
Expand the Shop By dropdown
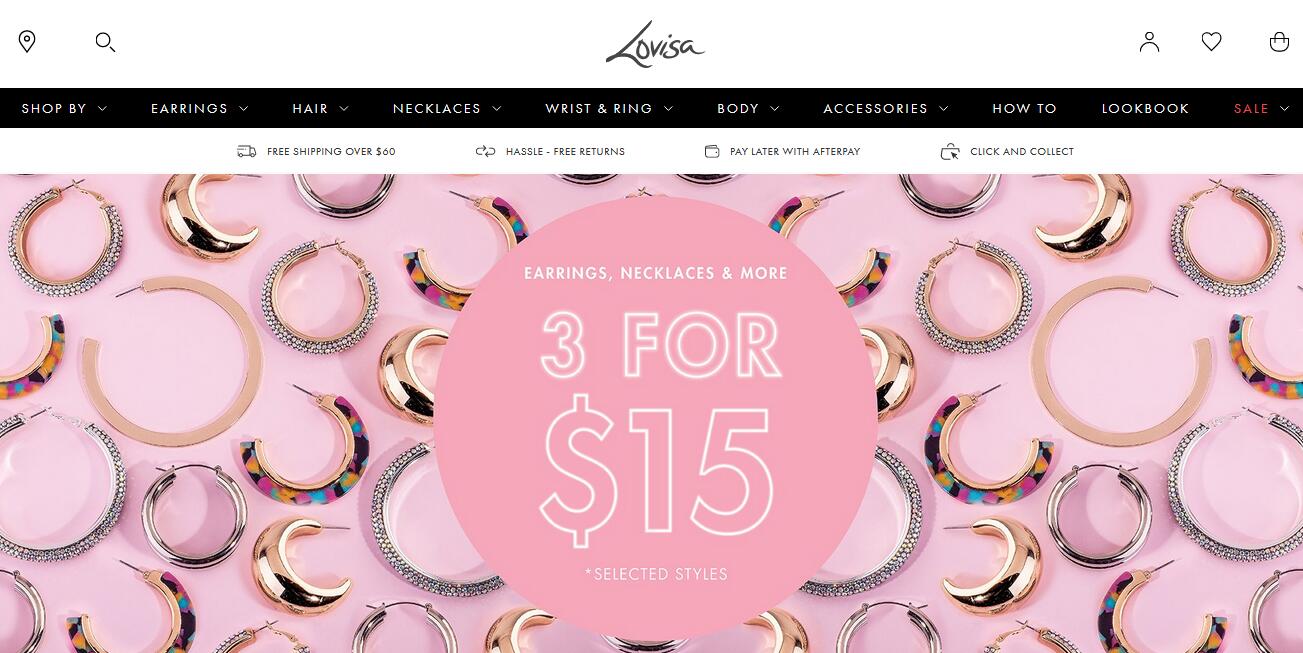coord(64,108)
